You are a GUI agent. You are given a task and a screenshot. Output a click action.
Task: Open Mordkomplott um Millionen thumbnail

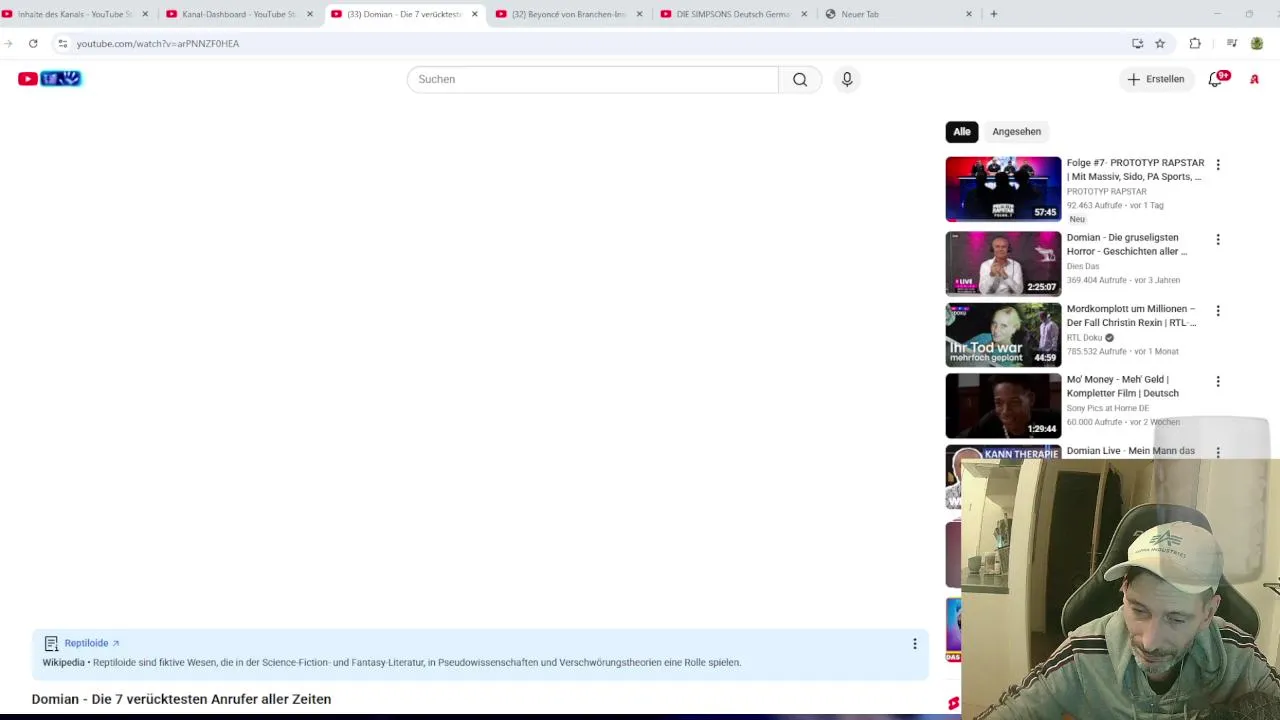pos(1003,335)
